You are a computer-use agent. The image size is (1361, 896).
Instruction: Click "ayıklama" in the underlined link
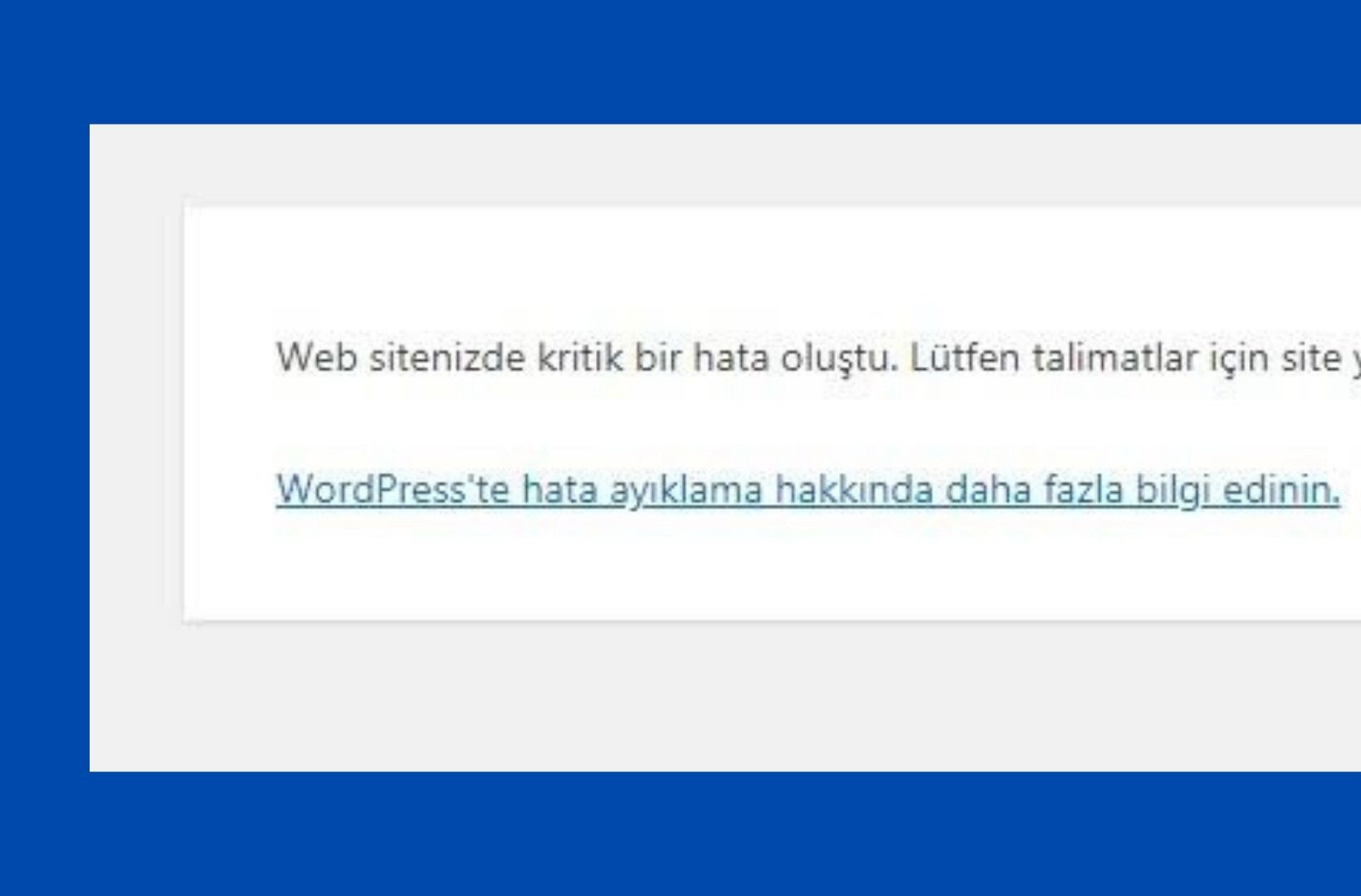[x=685, y=490]
